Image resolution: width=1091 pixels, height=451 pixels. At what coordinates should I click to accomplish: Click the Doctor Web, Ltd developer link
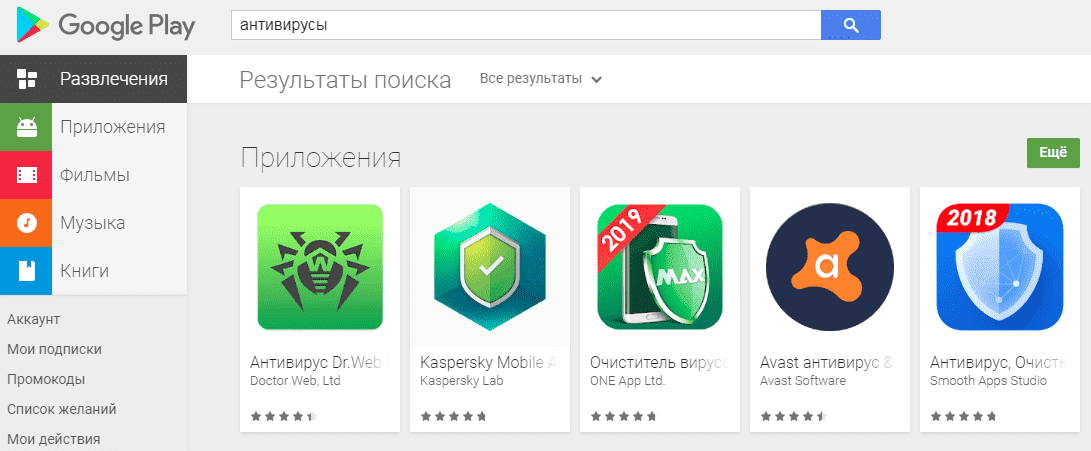click(295, 381)
